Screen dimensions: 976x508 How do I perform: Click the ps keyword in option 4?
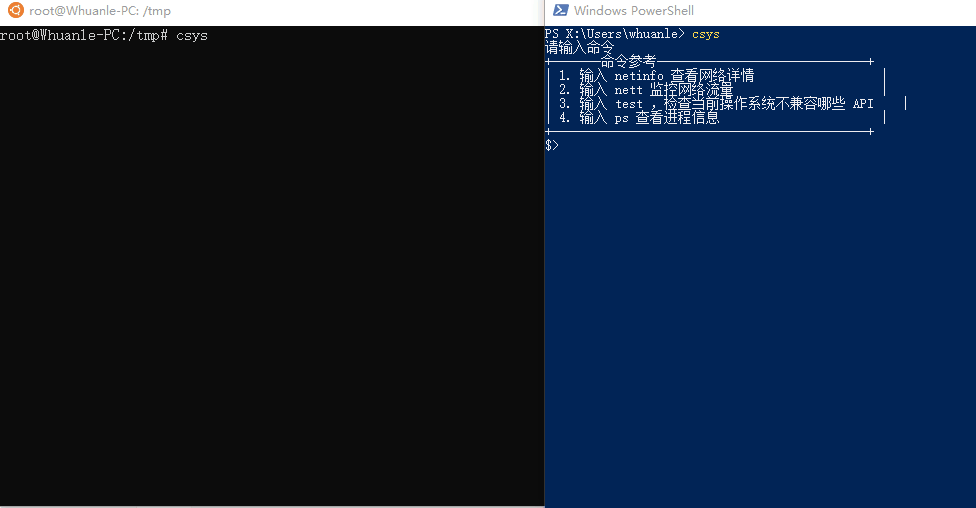(622, 118)
